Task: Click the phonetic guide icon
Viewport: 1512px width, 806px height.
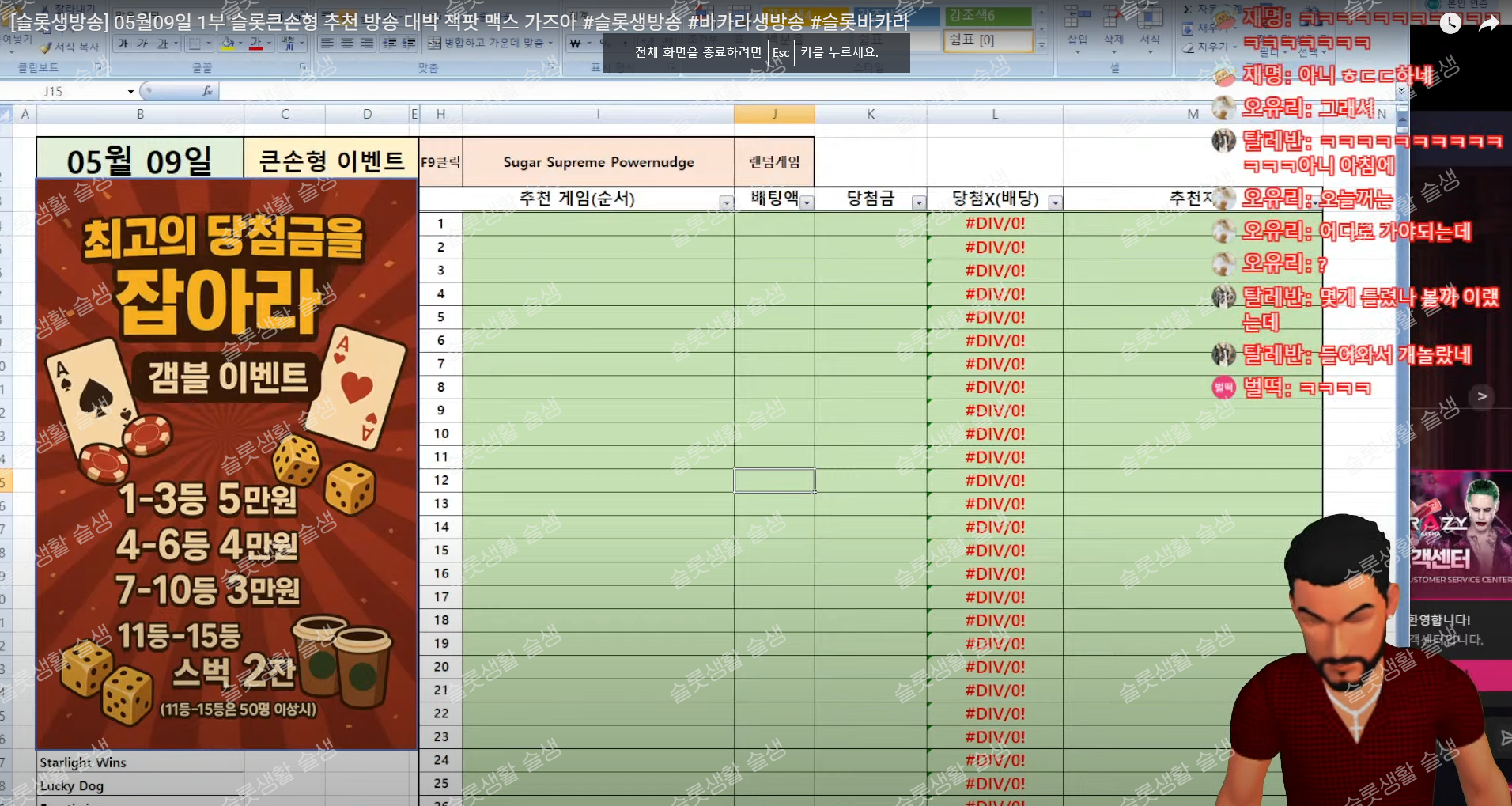Action: tap(287, 44)
